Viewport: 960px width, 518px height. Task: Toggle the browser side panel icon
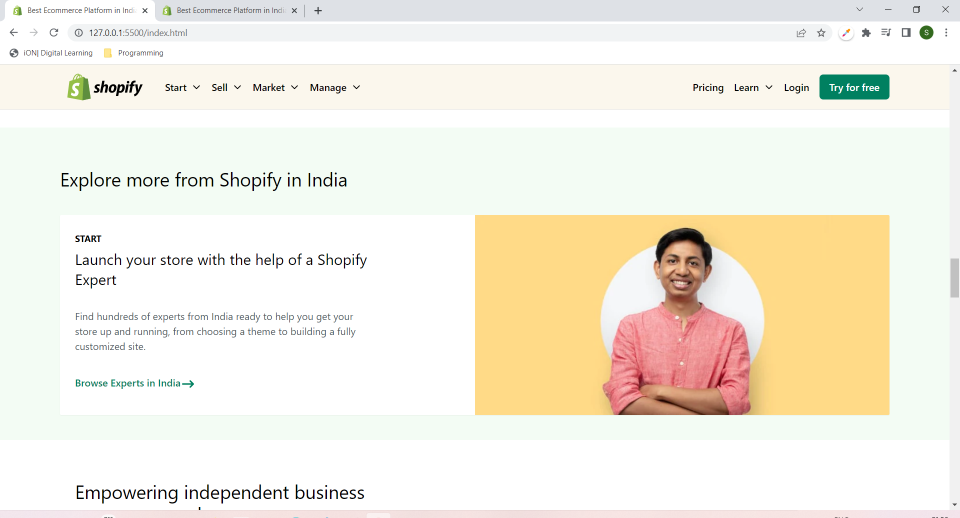pyautogui.click(x=906, y=32)
